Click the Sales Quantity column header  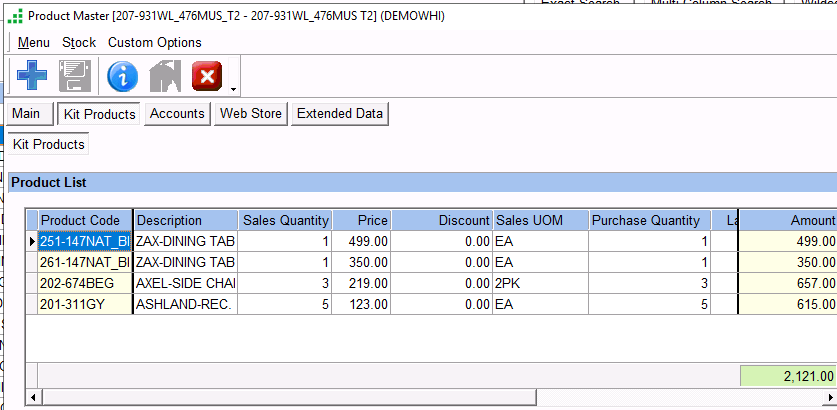285,220
